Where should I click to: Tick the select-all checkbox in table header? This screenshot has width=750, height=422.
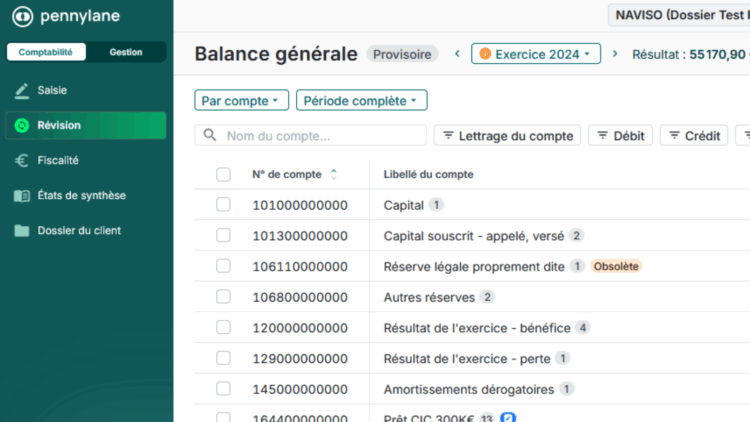[x=223, y=175]
